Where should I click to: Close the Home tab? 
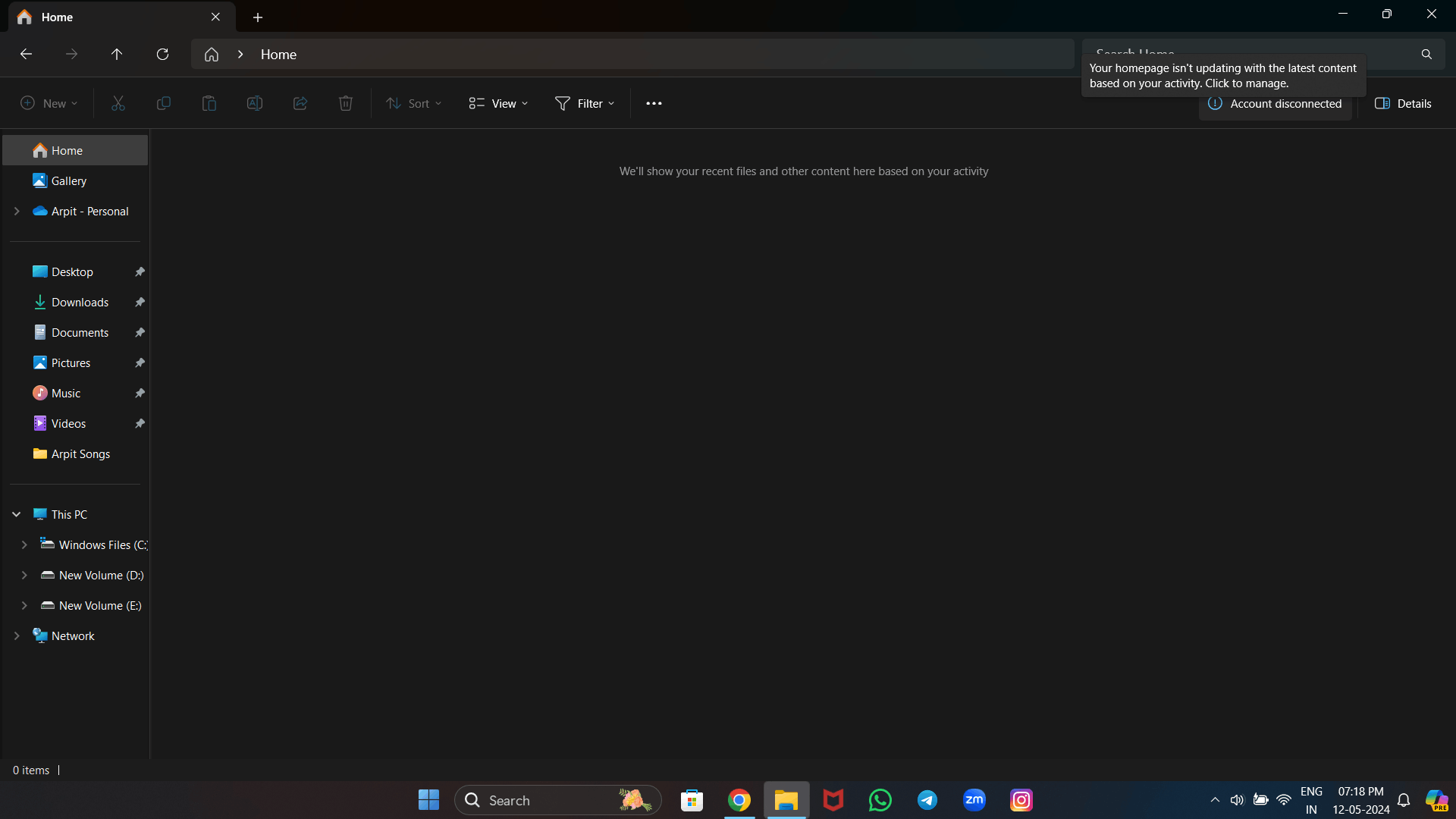coord(215,17)
